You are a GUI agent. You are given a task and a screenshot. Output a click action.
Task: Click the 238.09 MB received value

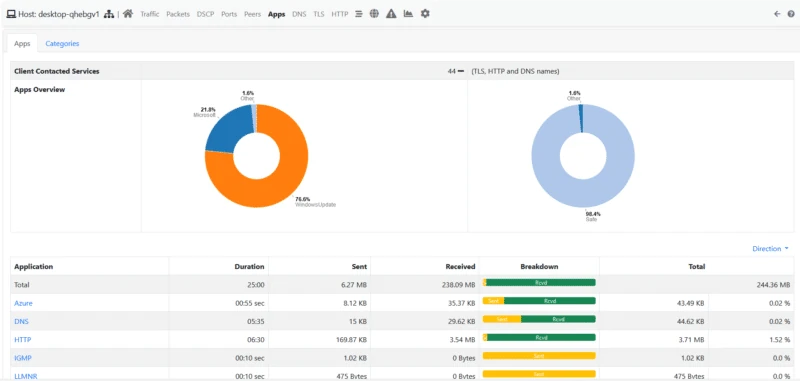(x=458, y=285)
